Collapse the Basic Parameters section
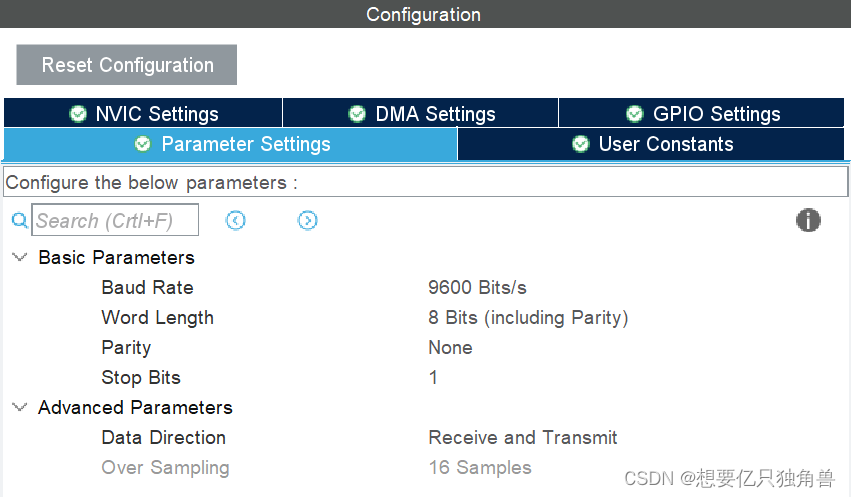 [19, 257]
